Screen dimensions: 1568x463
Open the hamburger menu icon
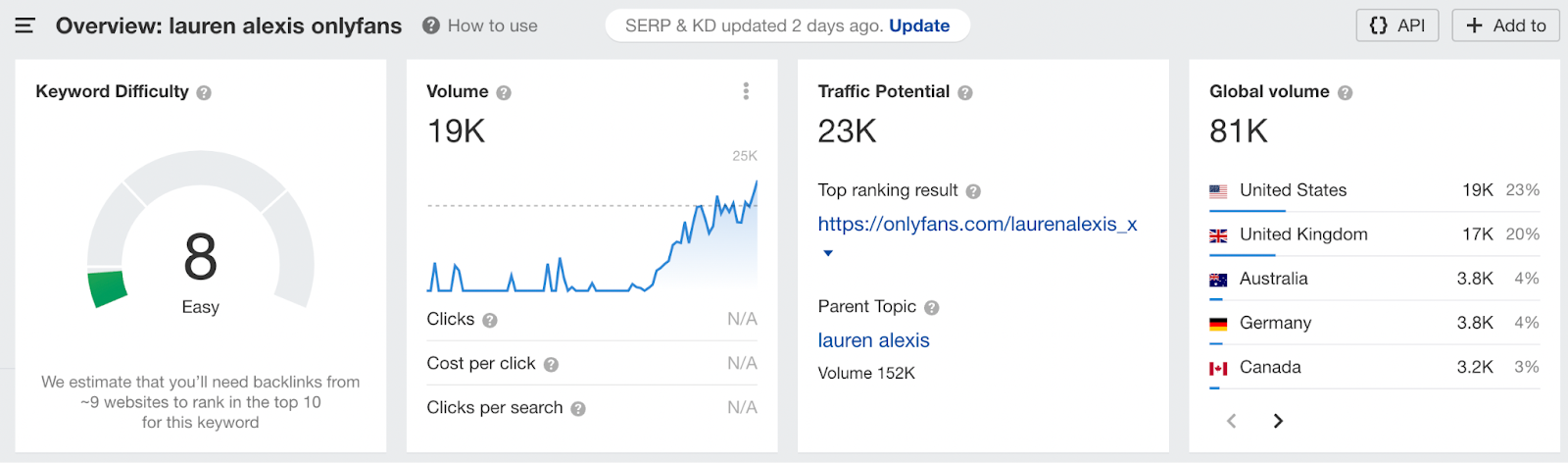24,26
